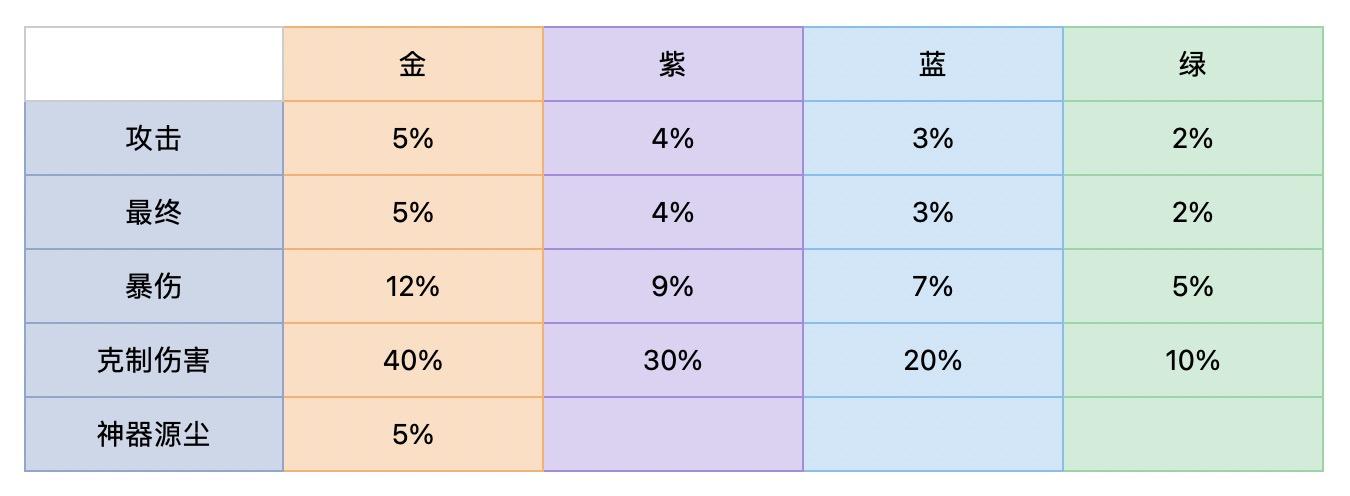Select the 40% cell under 金
The image size is (1350, 496).
pyautogui.click(x=413, y=360)
